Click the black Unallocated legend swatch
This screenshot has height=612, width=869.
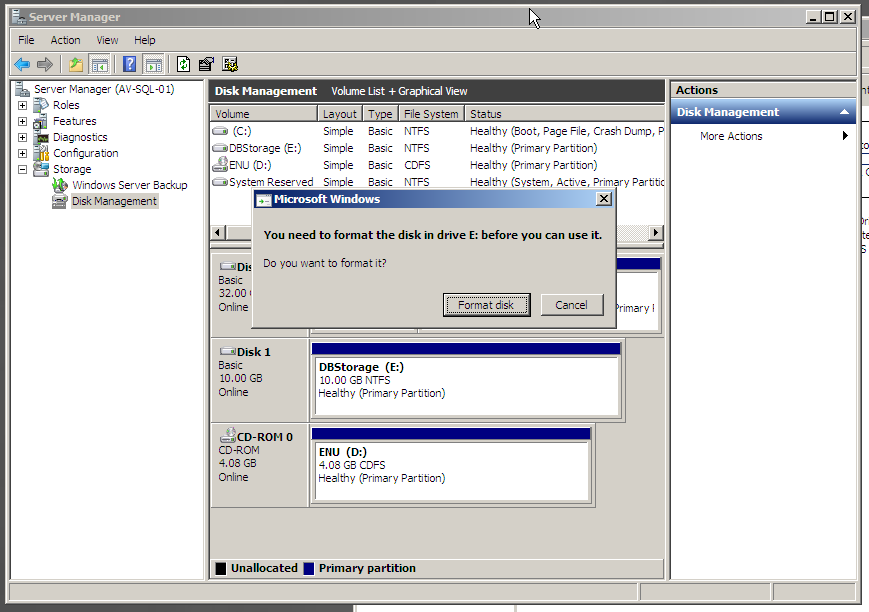[221, 568]
